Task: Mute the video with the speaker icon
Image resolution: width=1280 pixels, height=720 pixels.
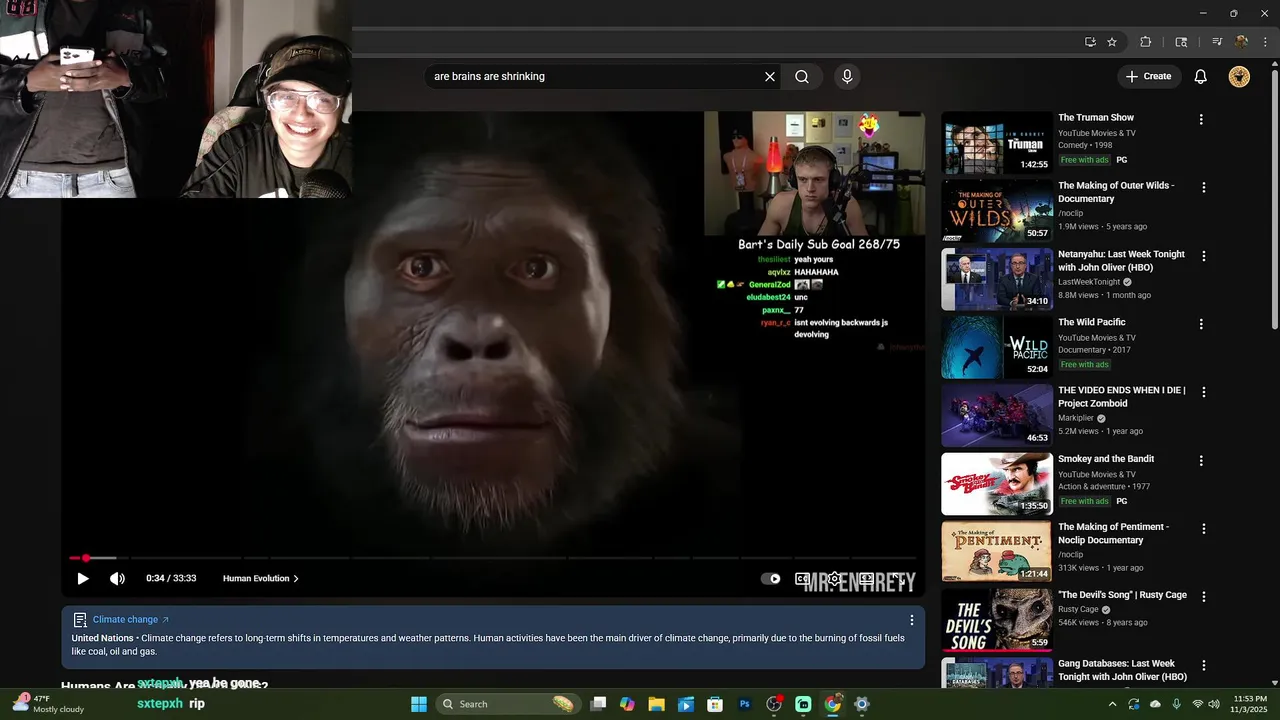Action: [x=117, y=578]
